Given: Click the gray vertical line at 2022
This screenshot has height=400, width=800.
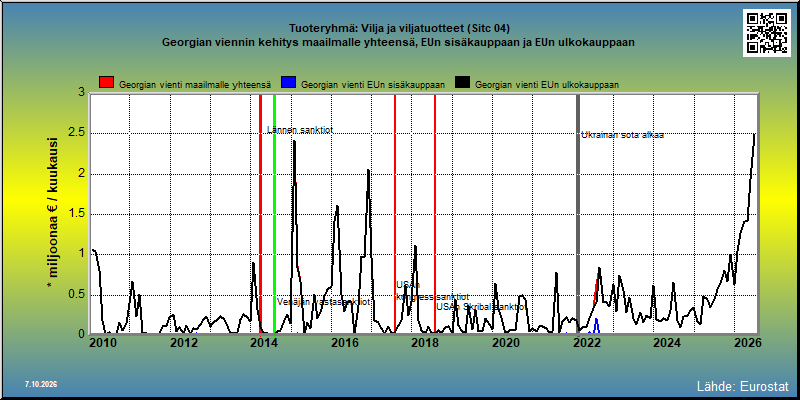Looking at the screenshot, I should [x=578, y=213].
